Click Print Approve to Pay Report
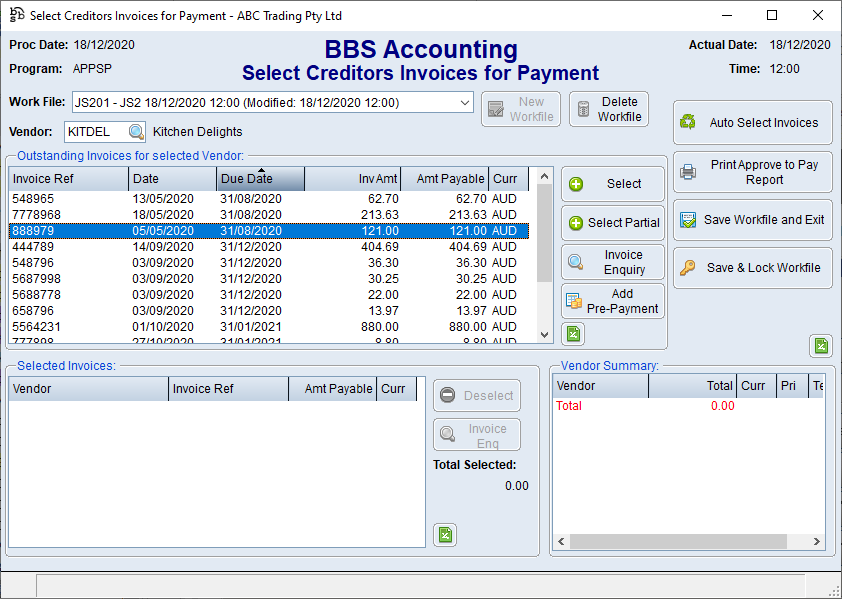Screen dimensions: 842x599 [752, 172]
